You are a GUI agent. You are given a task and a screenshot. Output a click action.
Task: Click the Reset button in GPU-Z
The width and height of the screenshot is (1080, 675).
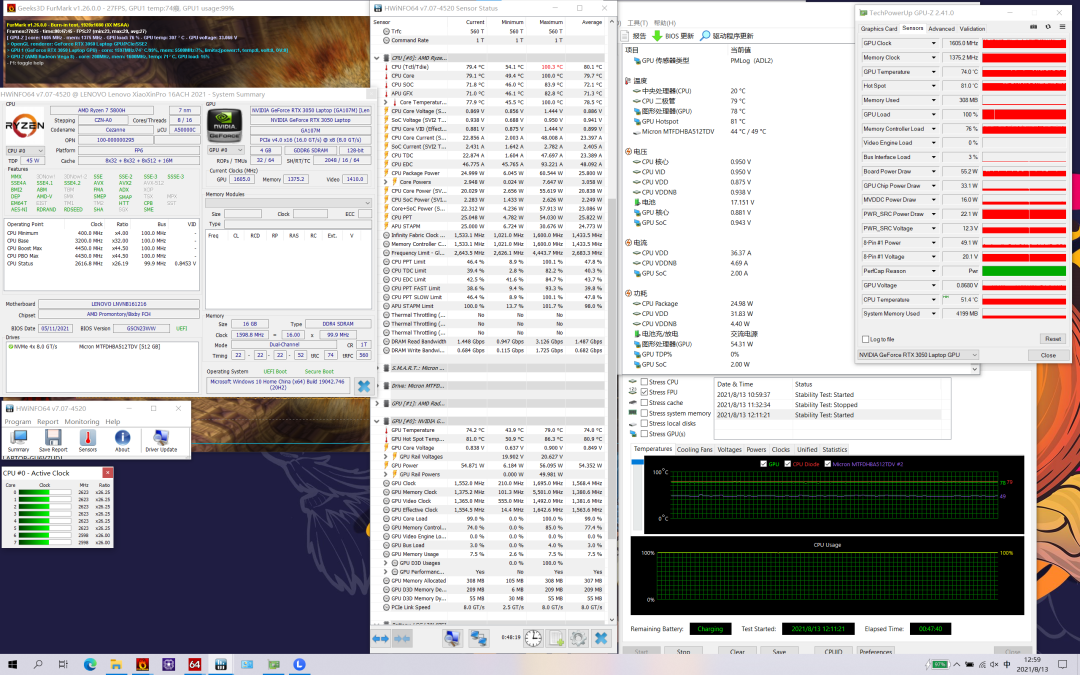[x=1052, y=339]
